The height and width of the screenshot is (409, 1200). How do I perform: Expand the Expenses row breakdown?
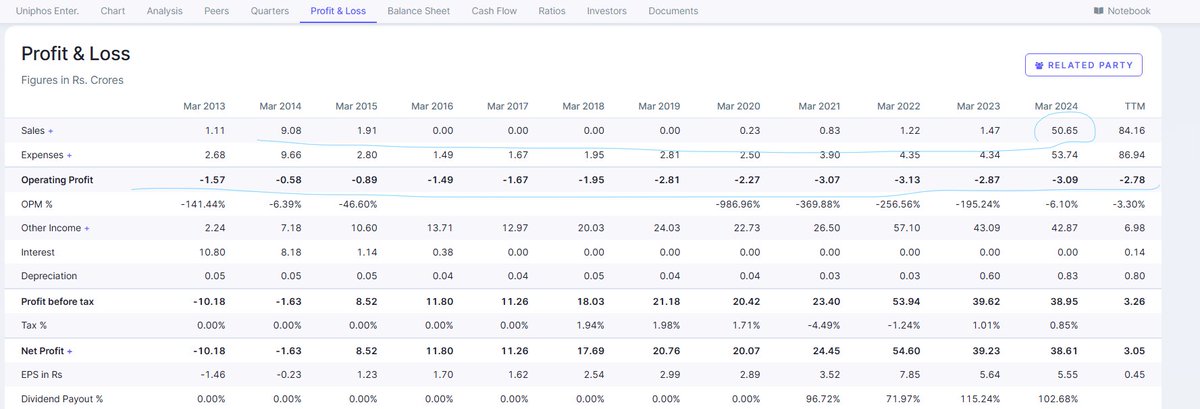(x=69, y=155)
